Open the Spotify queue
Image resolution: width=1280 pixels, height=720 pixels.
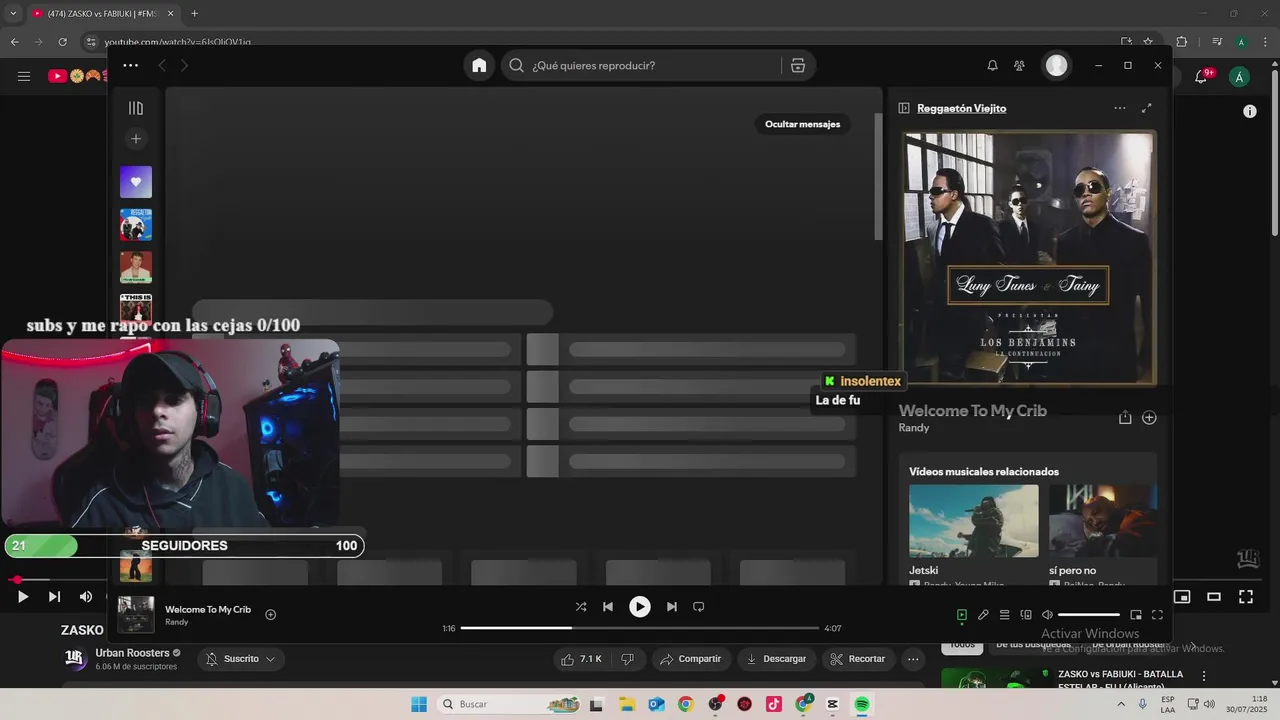click(x=1005, y=615)
